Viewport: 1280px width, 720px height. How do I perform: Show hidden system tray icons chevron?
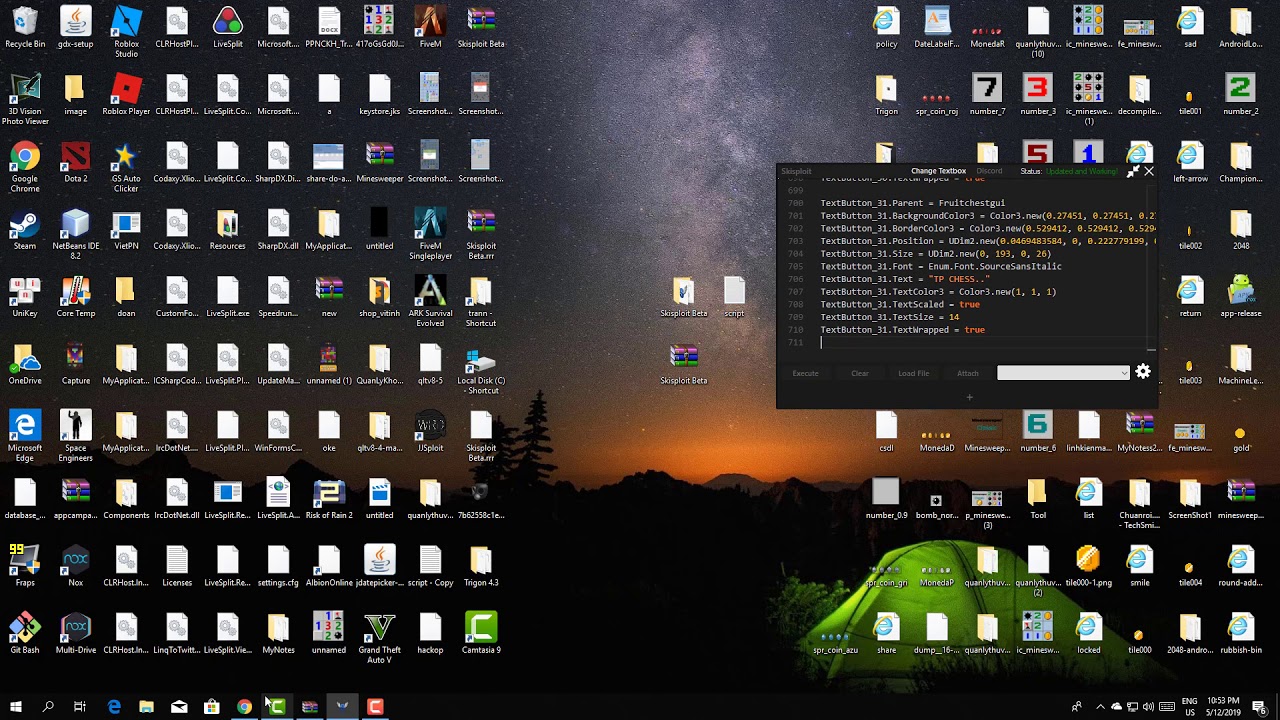click(1101, 707)
